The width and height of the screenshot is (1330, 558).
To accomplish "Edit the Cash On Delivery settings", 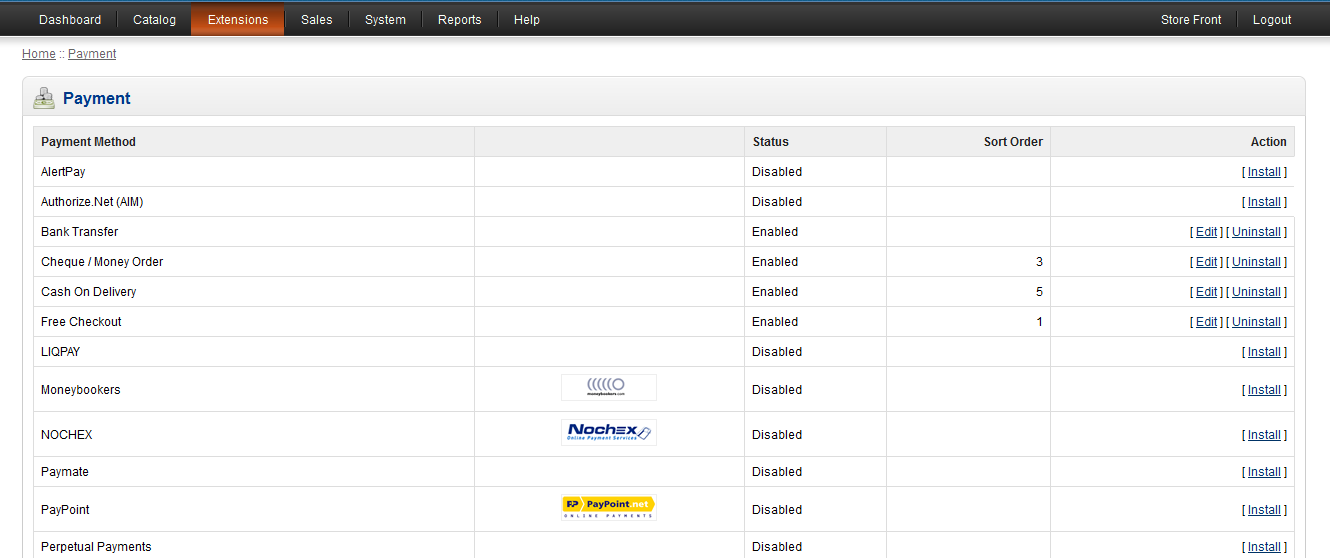I will [x=1206, y=292].
